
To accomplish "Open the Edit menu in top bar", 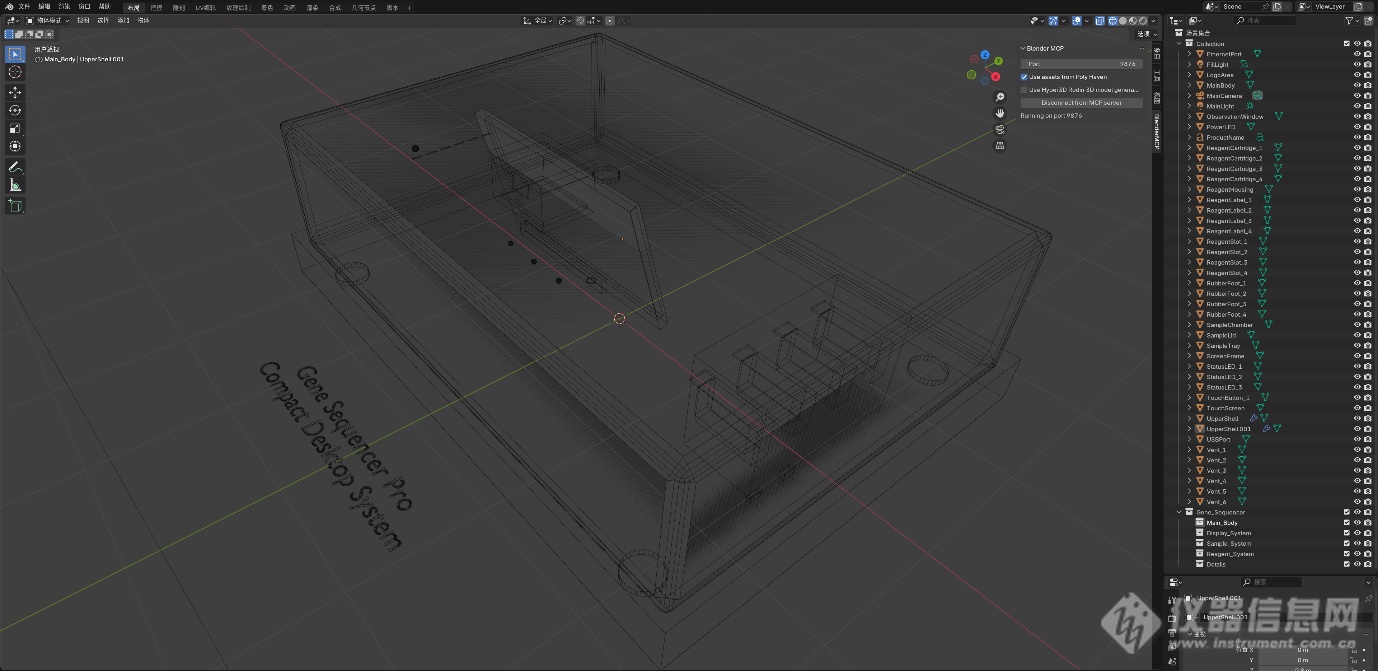I will (x=44, y=6).
